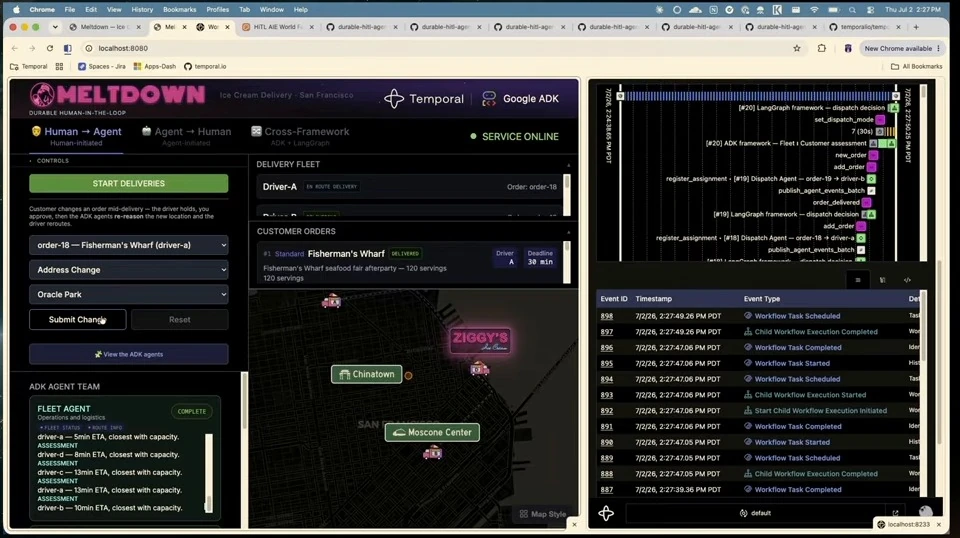The width and height of the screenshot is (960, 538).
Task: Open the Address Change dropdown
Action: coord(129,270)
